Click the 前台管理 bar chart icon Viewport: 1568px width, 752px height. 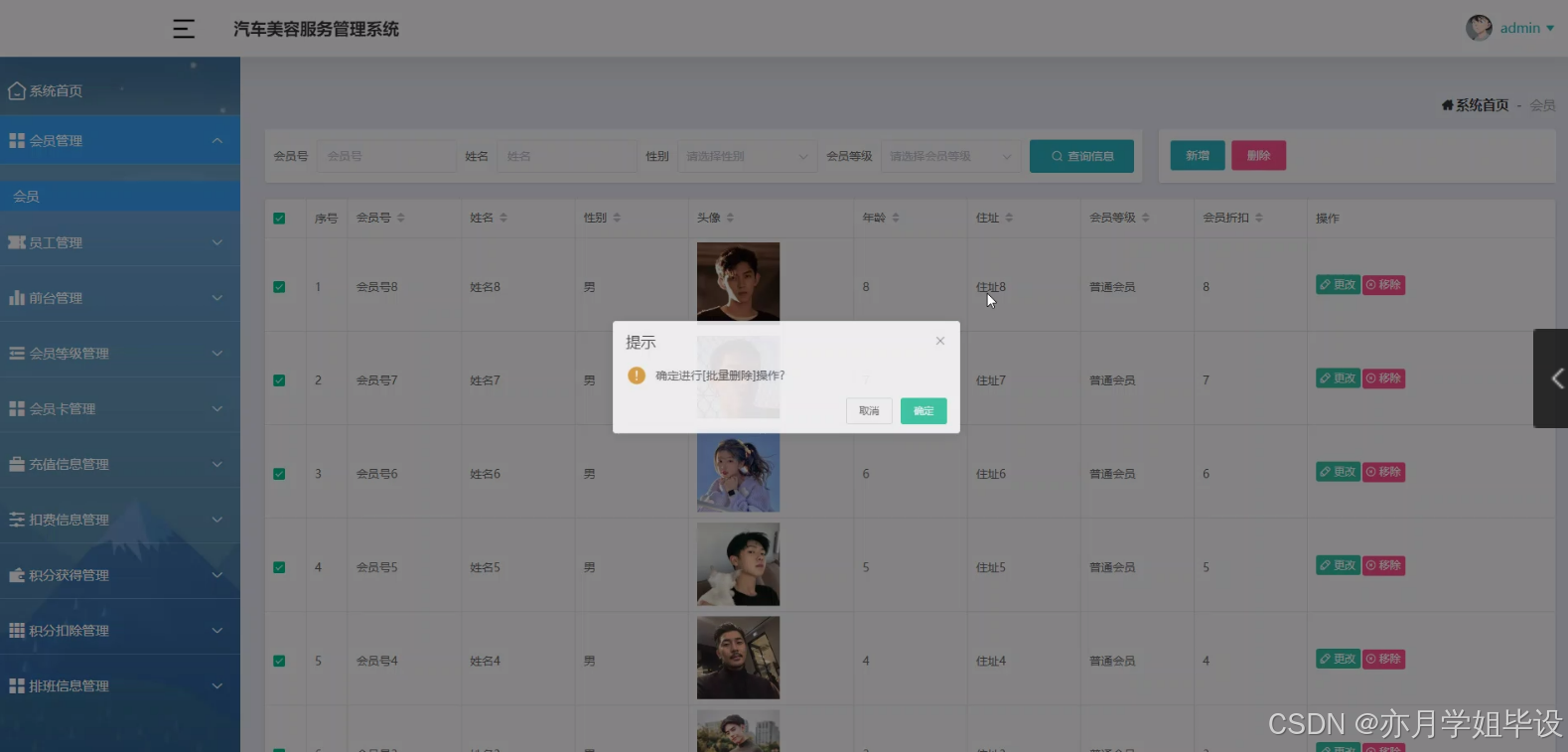click(x=17, y=297)
